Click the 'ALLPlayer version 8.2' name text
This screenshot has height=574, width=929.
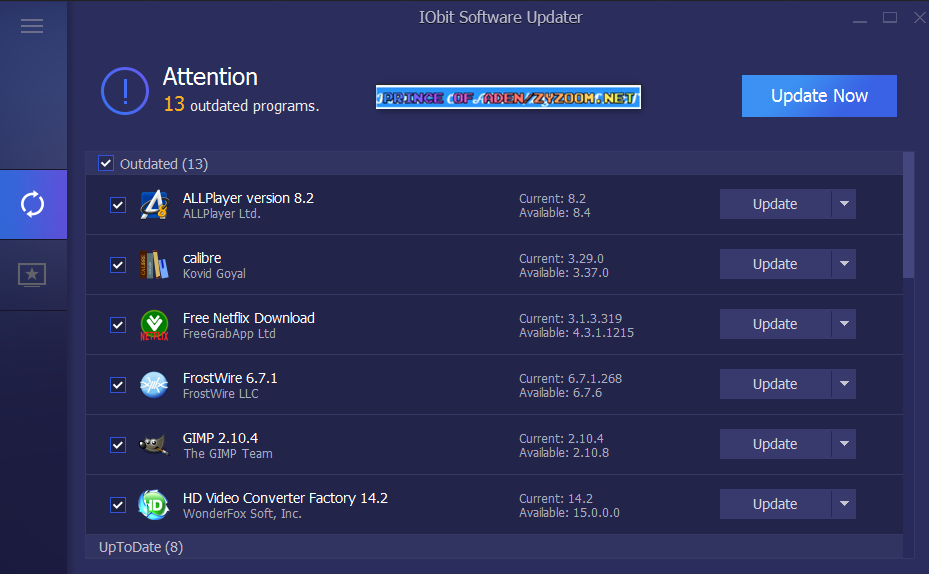(x=248, y=198)
